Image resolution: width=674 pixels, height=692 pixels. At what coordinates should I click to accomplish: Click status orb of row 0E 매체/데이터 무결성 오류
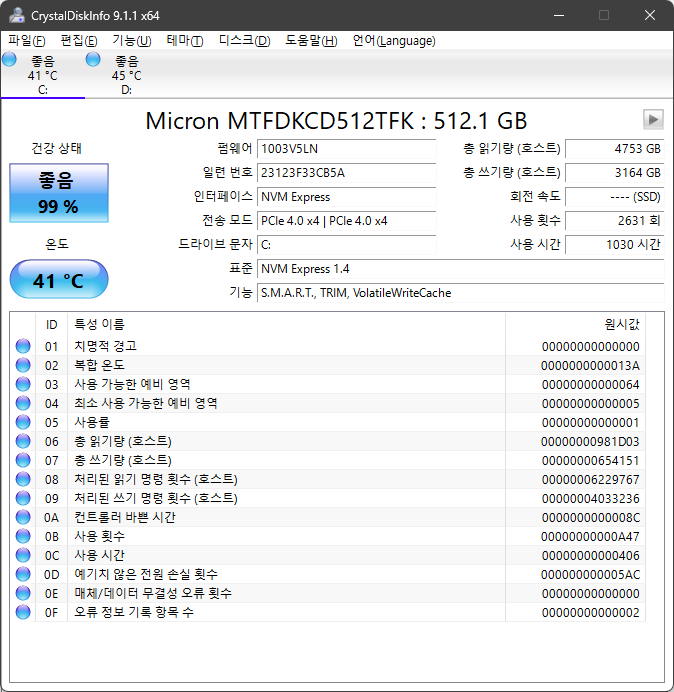click(23, 593)
